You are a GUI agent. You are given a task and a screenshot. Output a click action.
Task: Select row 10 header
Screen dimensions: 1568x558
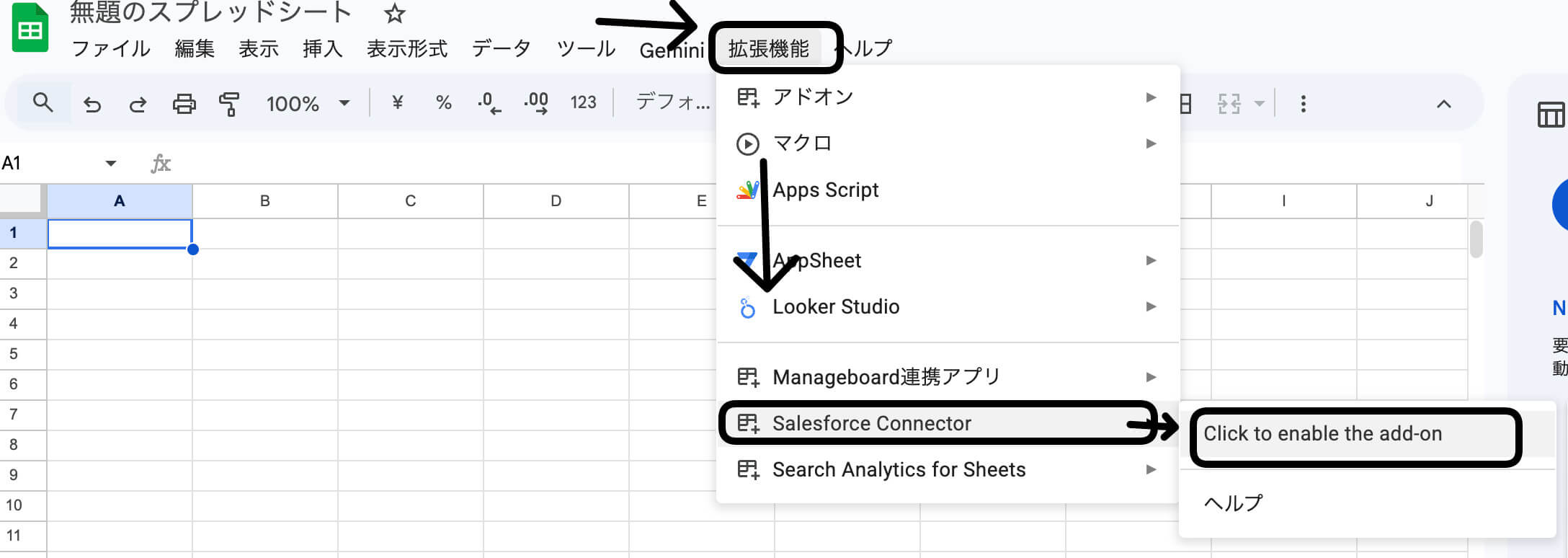coord(23,505)
